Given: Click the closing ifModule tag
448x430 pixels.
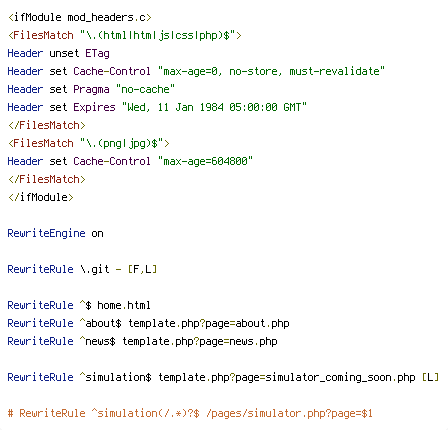Looking at the screenshot, I should [41, 197].
